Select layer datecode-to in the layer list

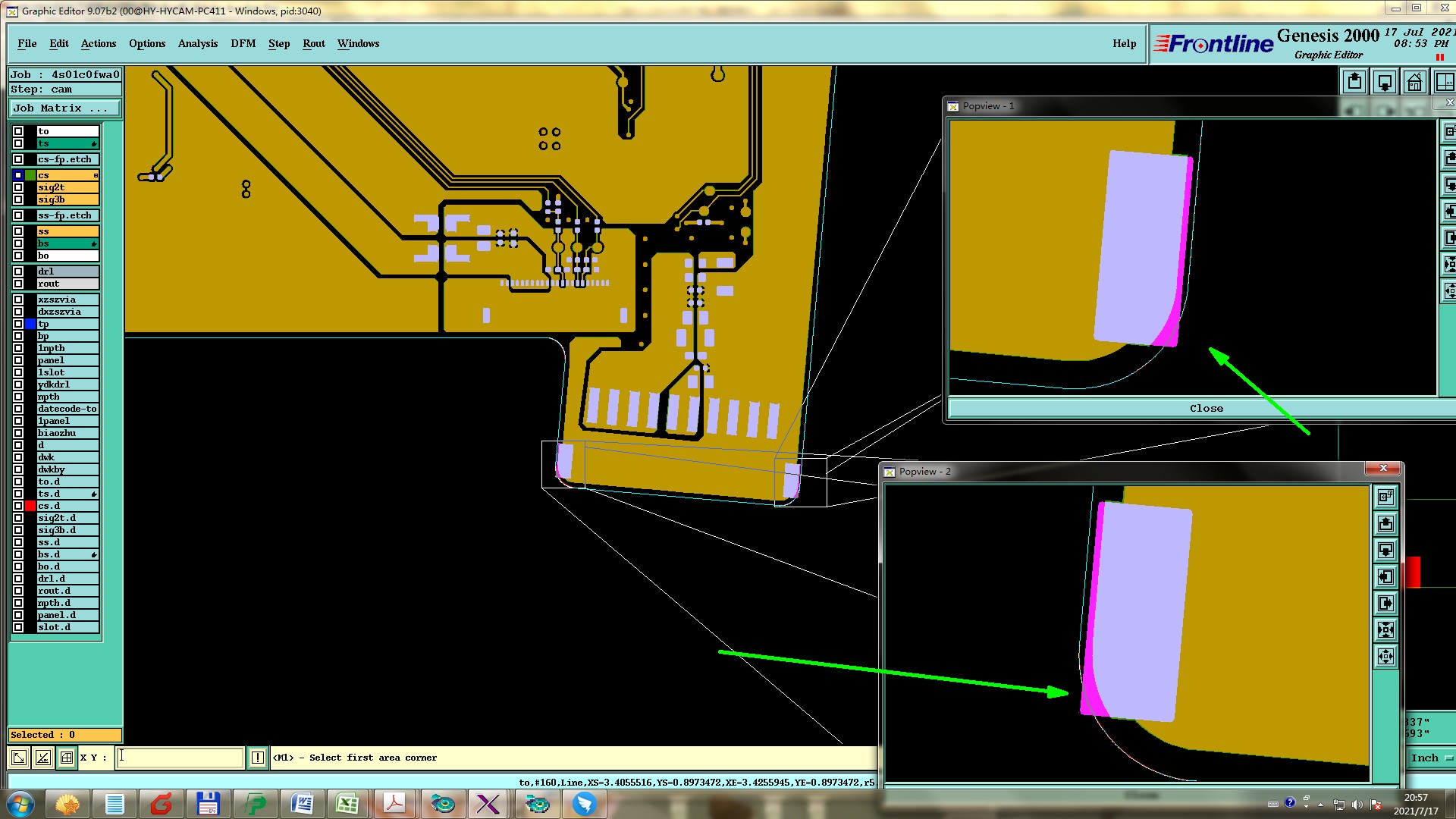[67, 409]
